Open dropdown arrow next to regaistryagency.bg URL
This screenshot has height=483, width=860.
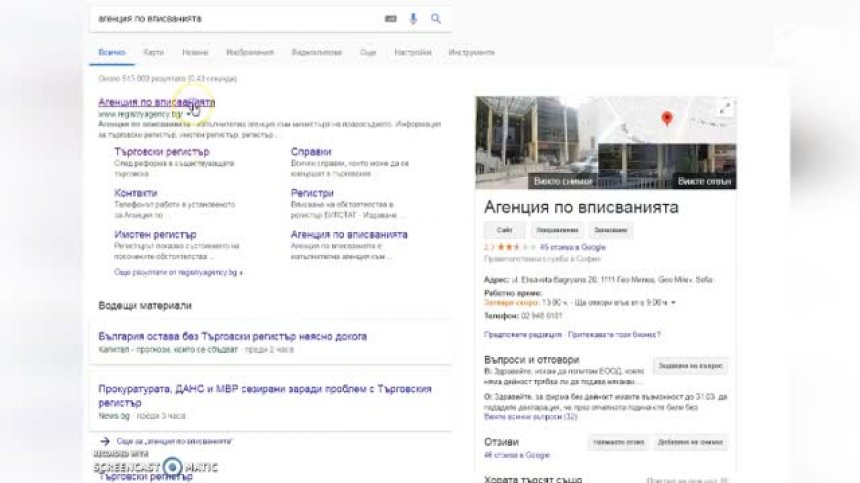tap(188, 114)
